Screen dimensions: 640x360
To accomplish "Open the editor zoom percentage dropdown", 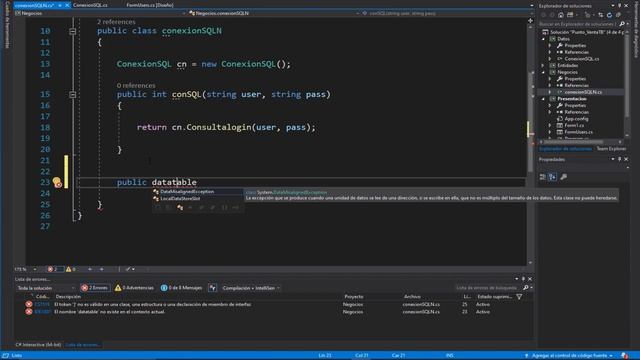I will click(x=25, y=269).
